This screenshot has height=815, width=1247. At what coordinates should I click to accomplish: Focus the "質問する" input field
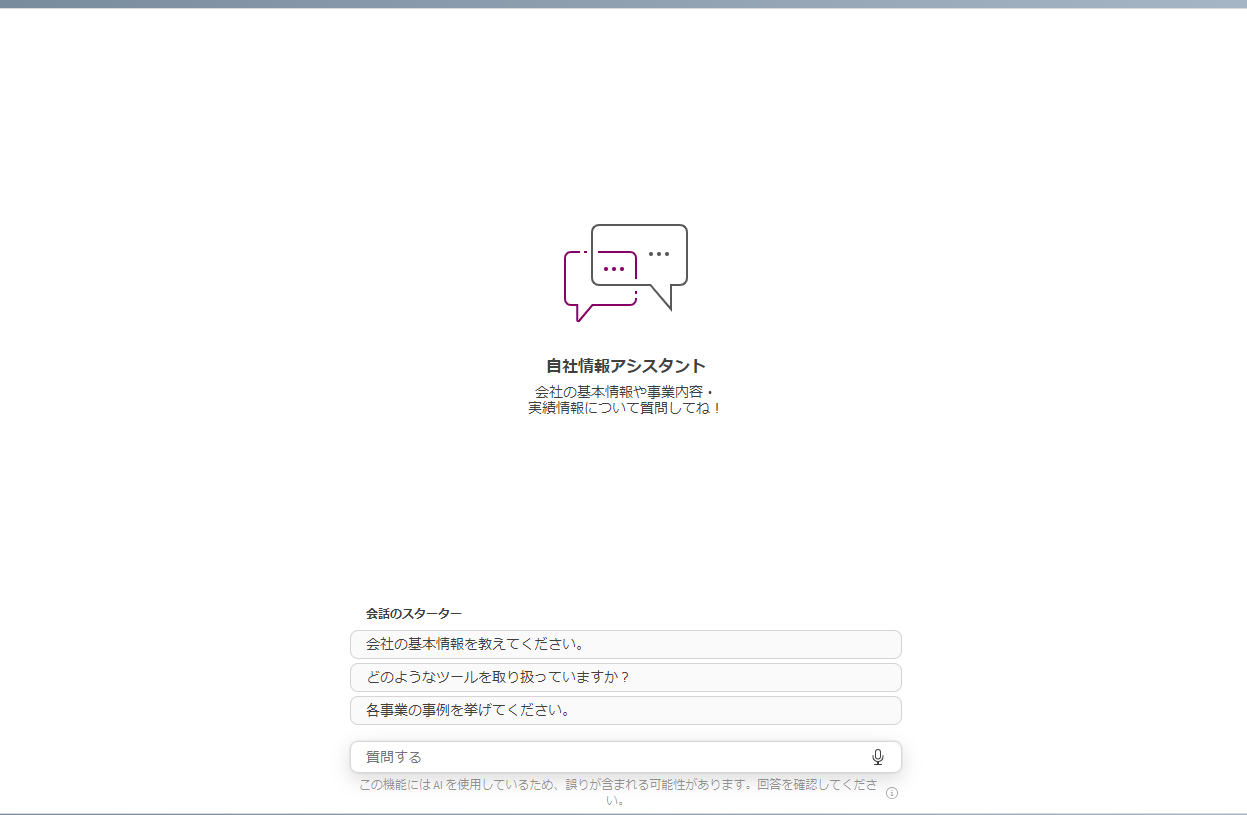click(x=610, y=757)
